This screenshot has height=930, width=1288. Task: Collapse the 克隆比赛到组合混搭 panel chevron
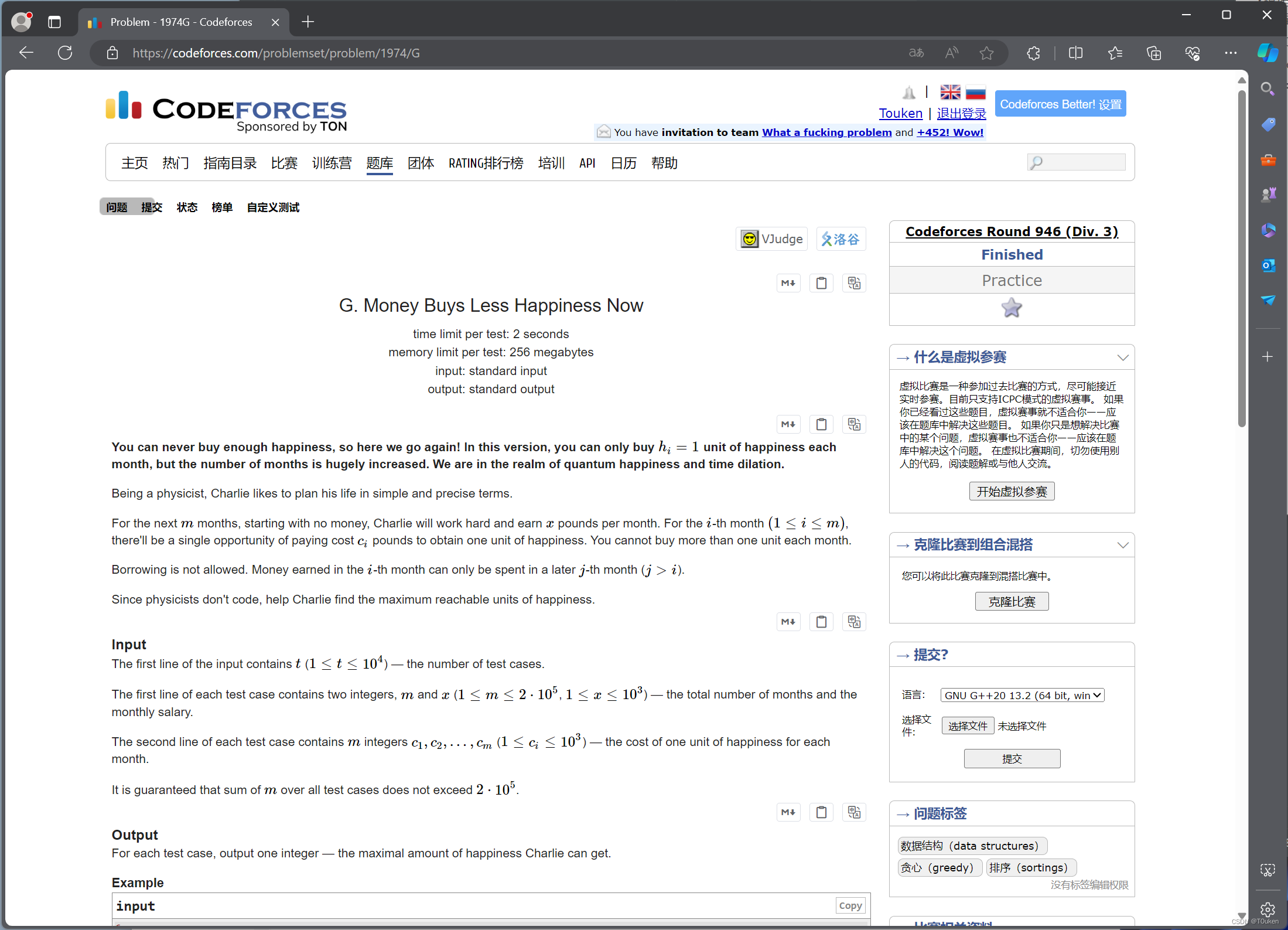[x=1122, y=545]
